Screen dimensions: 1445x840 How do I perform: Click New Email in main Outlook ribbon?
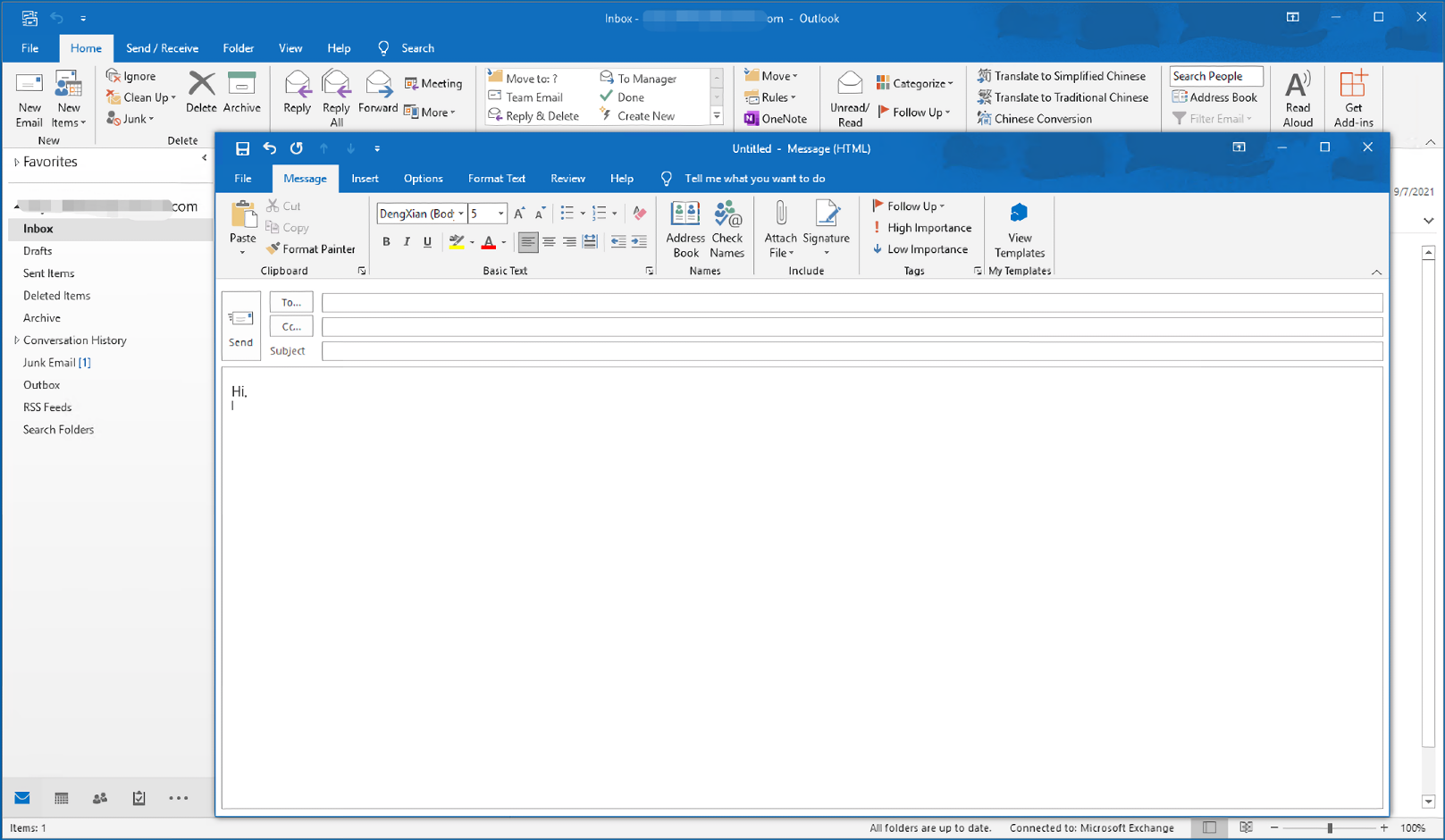point(29,100)
